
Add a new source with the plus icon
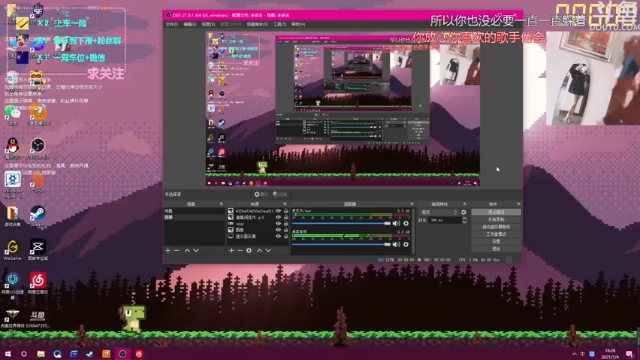pyautogui.click(x=231, y=250)
